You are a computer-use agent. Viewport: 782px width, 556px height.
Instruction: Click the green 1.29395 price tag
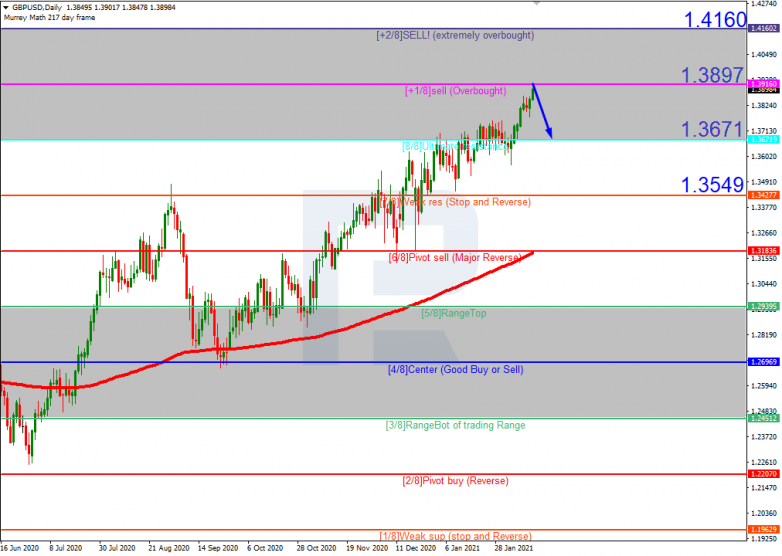(764, 306)
